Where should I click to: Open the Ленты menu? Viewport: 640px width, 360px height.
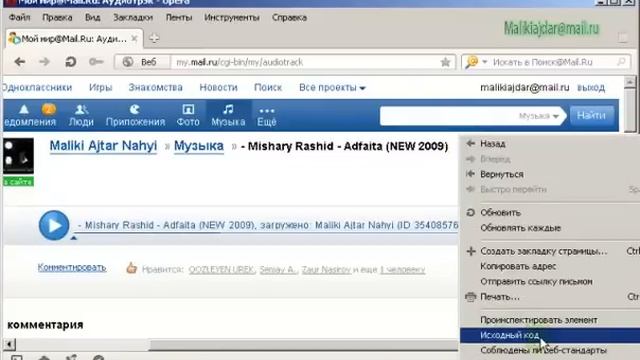179,18
